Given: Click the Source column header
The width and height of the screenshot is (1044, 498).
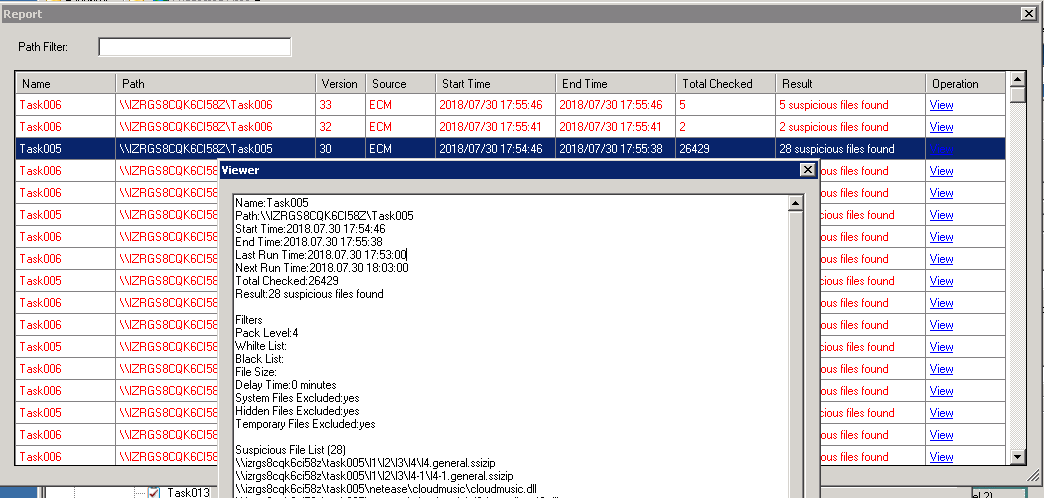Looking at the screenshot, I should (399, 84).
